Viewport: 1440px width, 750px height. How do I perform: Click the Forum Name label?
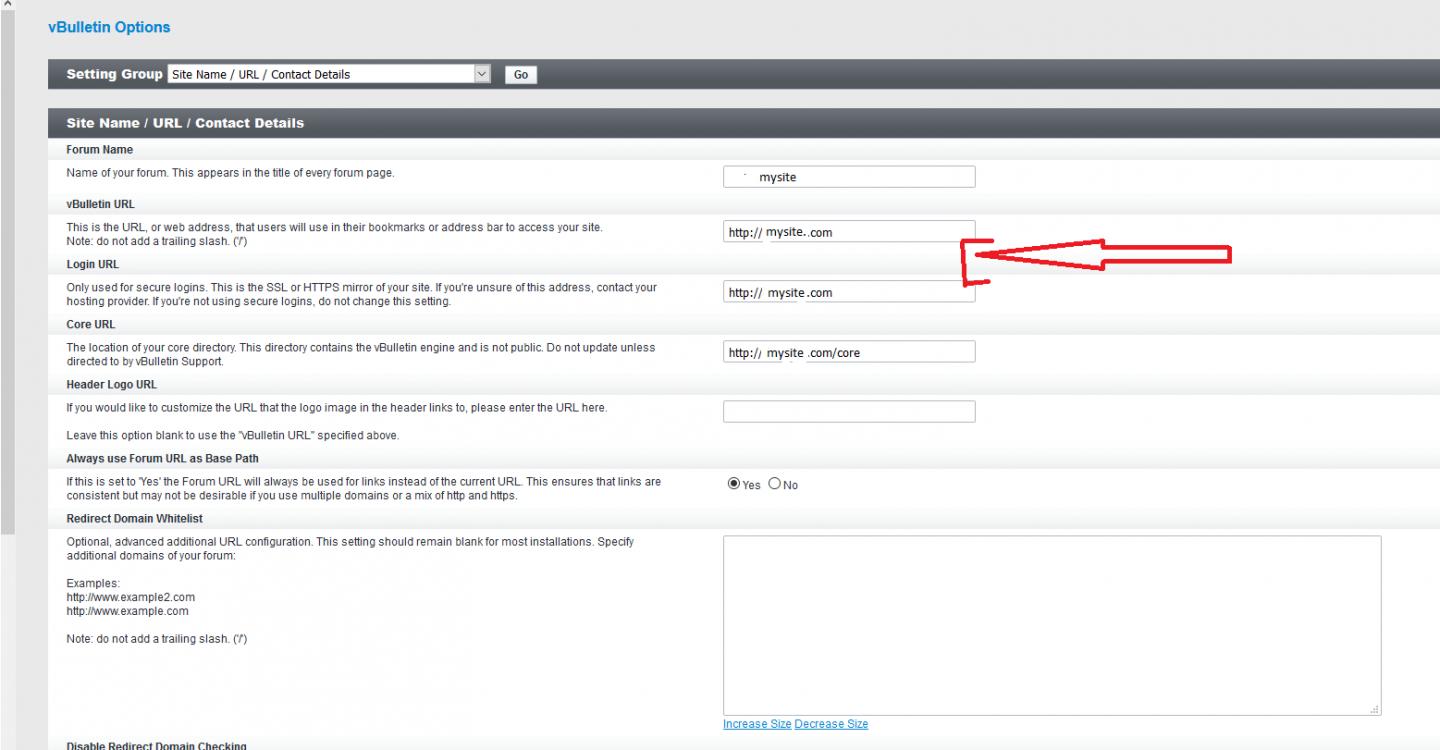[100, 150]
